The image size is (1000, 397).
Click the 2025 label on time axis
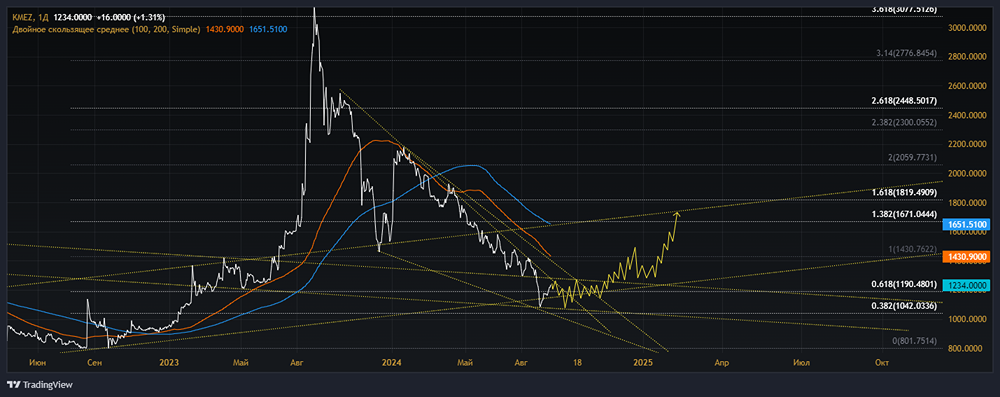coord(644,363)
